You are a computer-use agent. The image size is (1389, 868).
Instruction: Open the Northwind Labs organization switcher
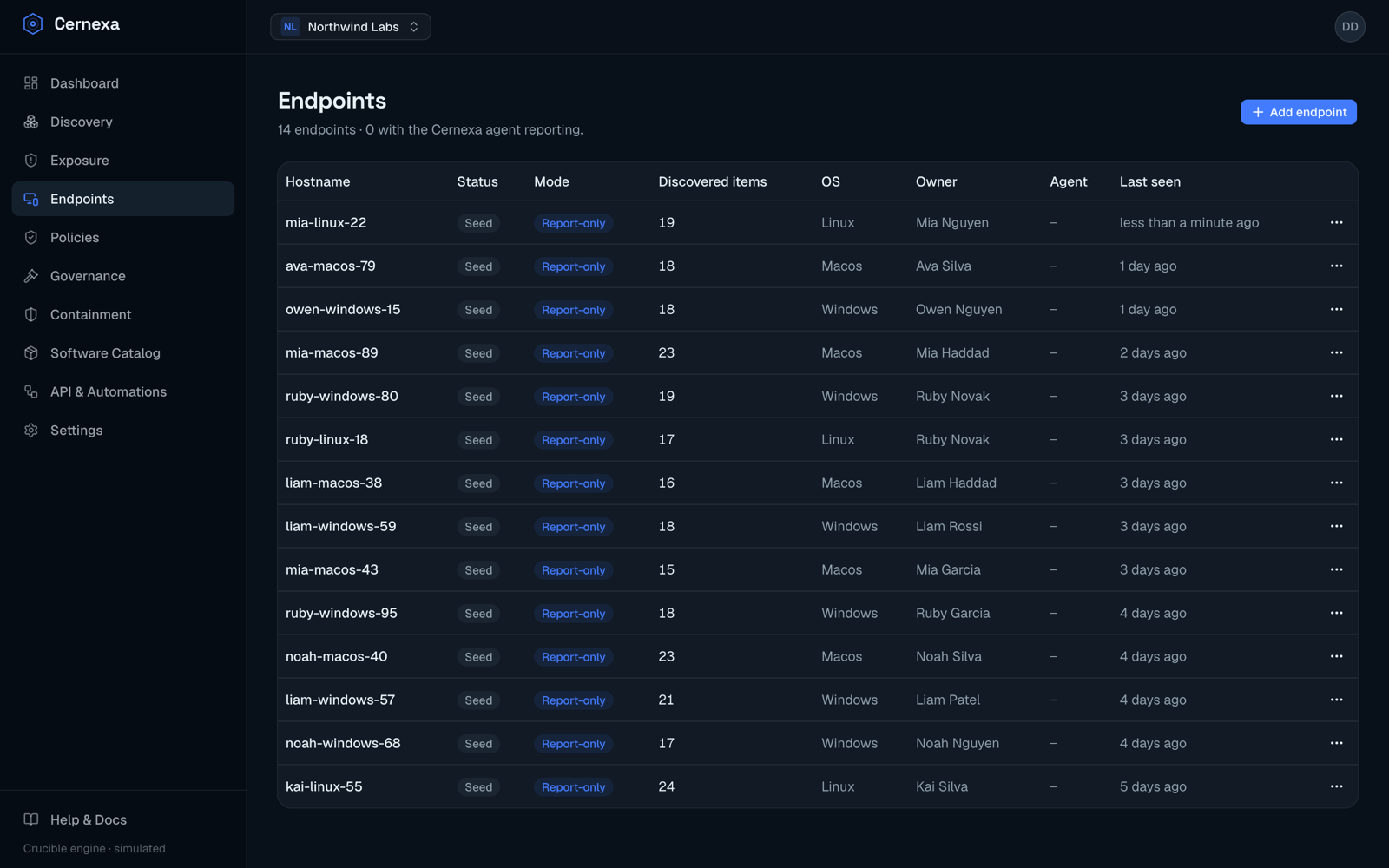351,27
